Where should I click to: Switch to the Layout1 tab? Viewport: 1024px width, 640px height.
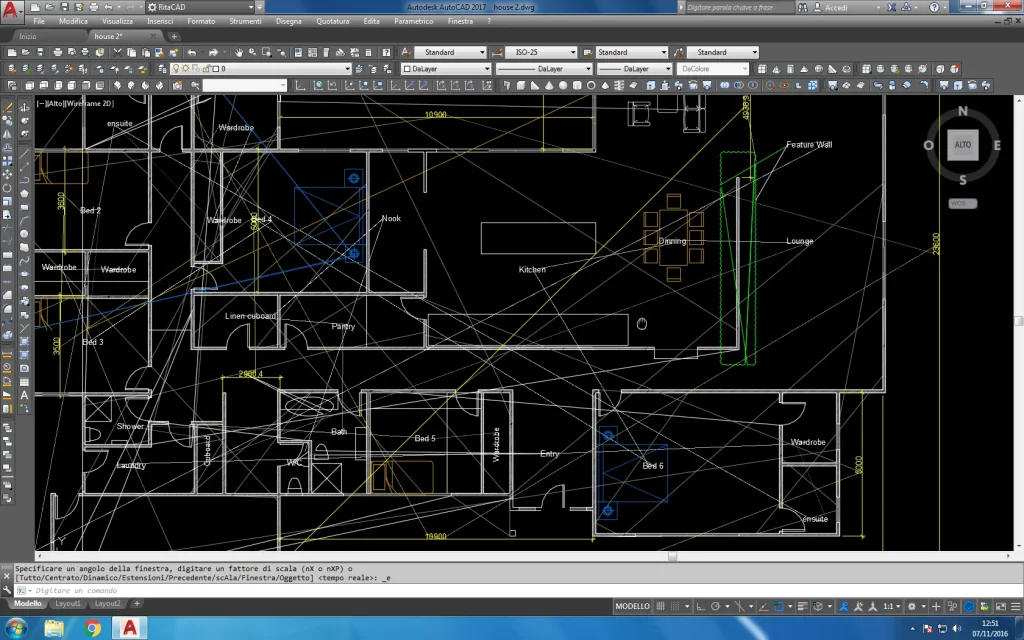68,603
